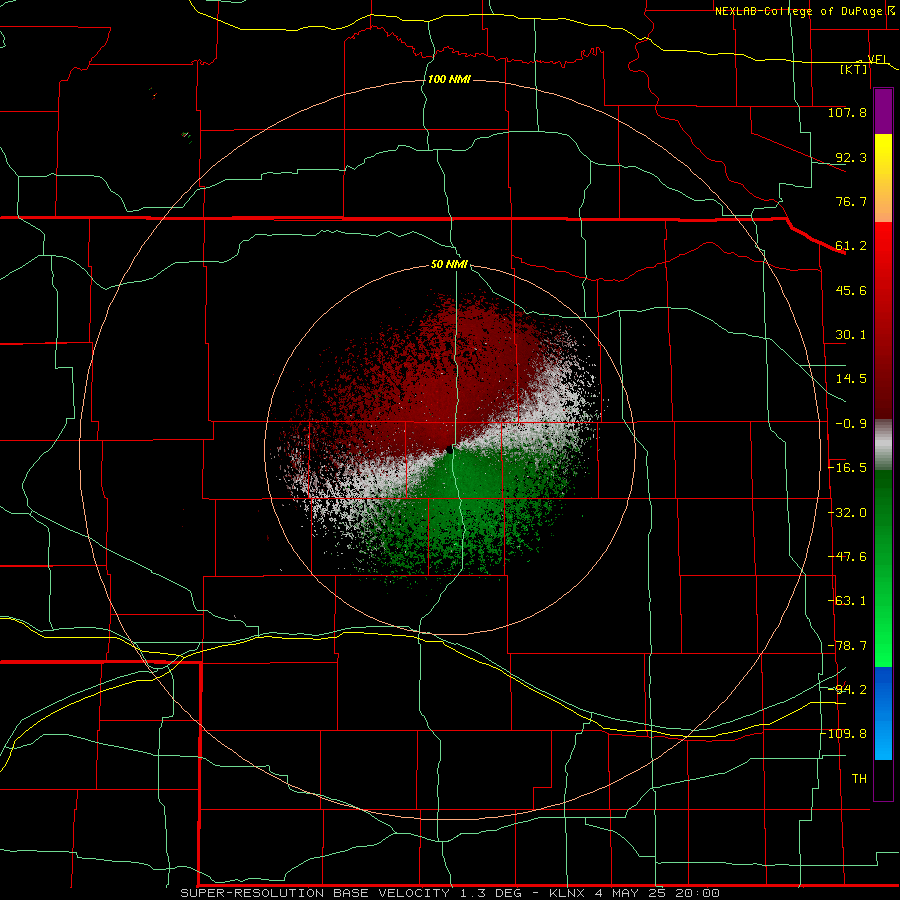This screenshot has width=900, height=900.
Task: Click the 45.6 velocity scale value
Action: click(x=851, y=290)
